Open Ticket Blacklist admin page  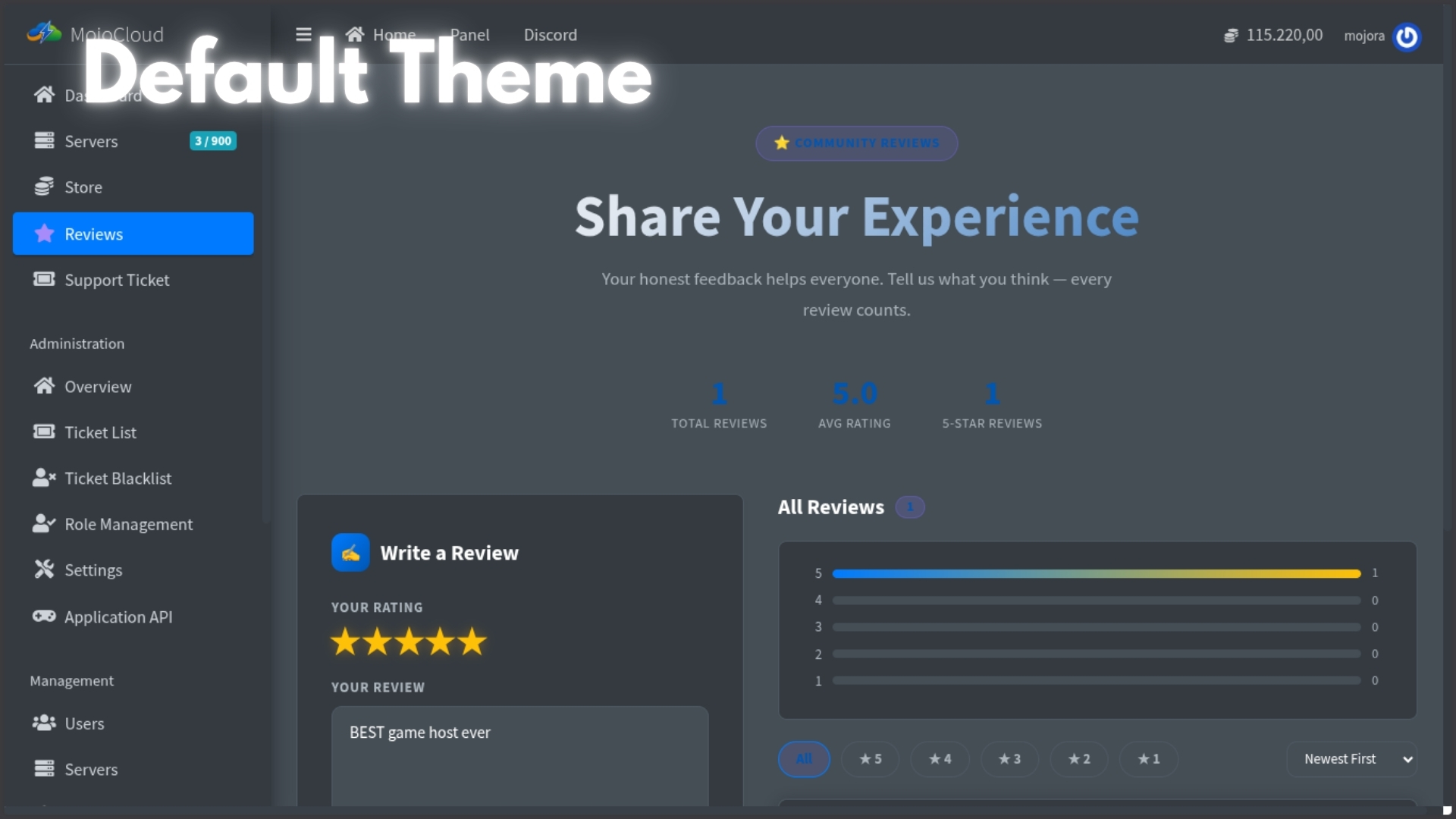[x=118, y=479]
